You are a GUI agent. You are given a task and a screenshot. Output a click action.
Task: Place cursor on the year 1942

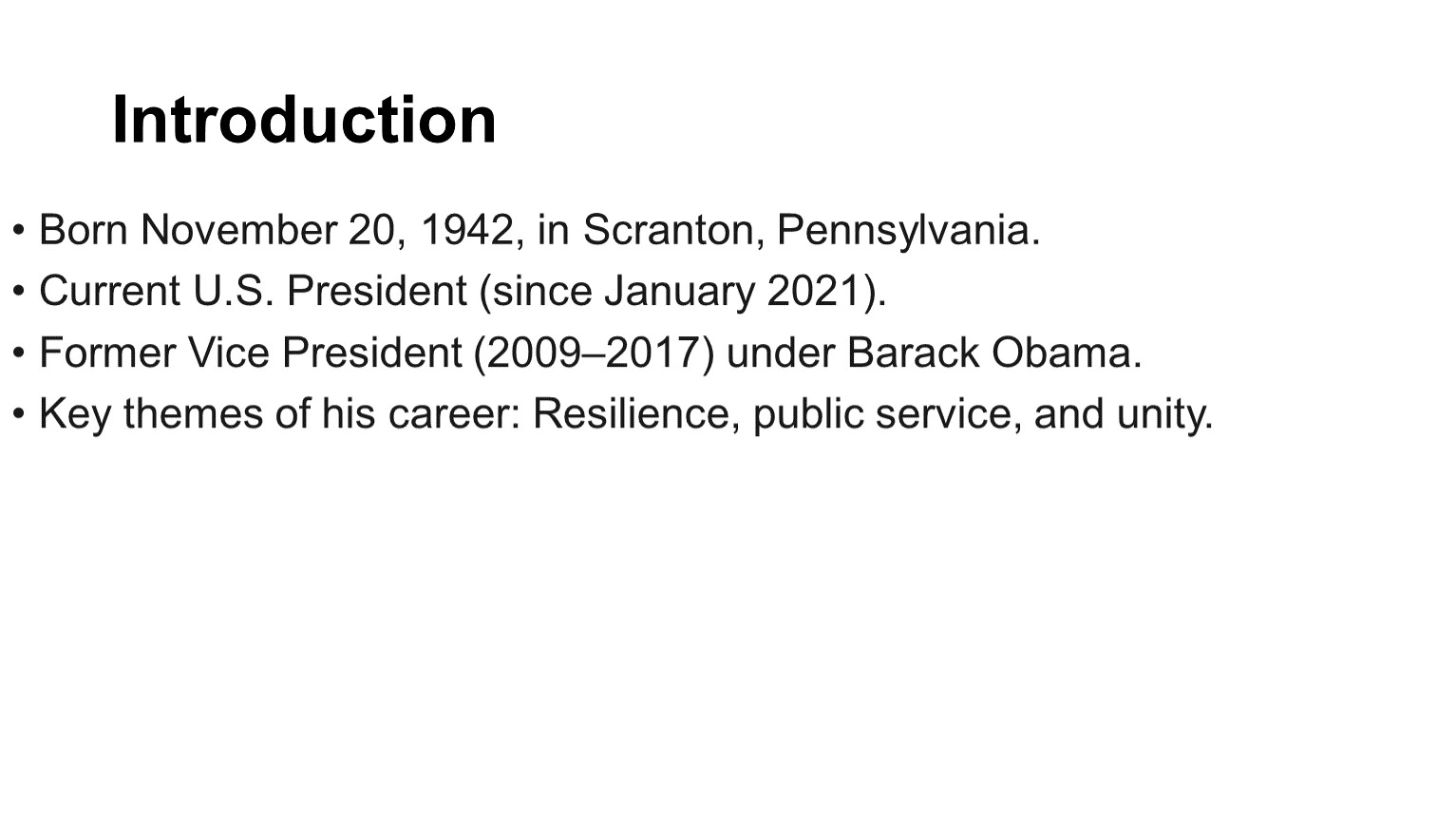point(466,230)
